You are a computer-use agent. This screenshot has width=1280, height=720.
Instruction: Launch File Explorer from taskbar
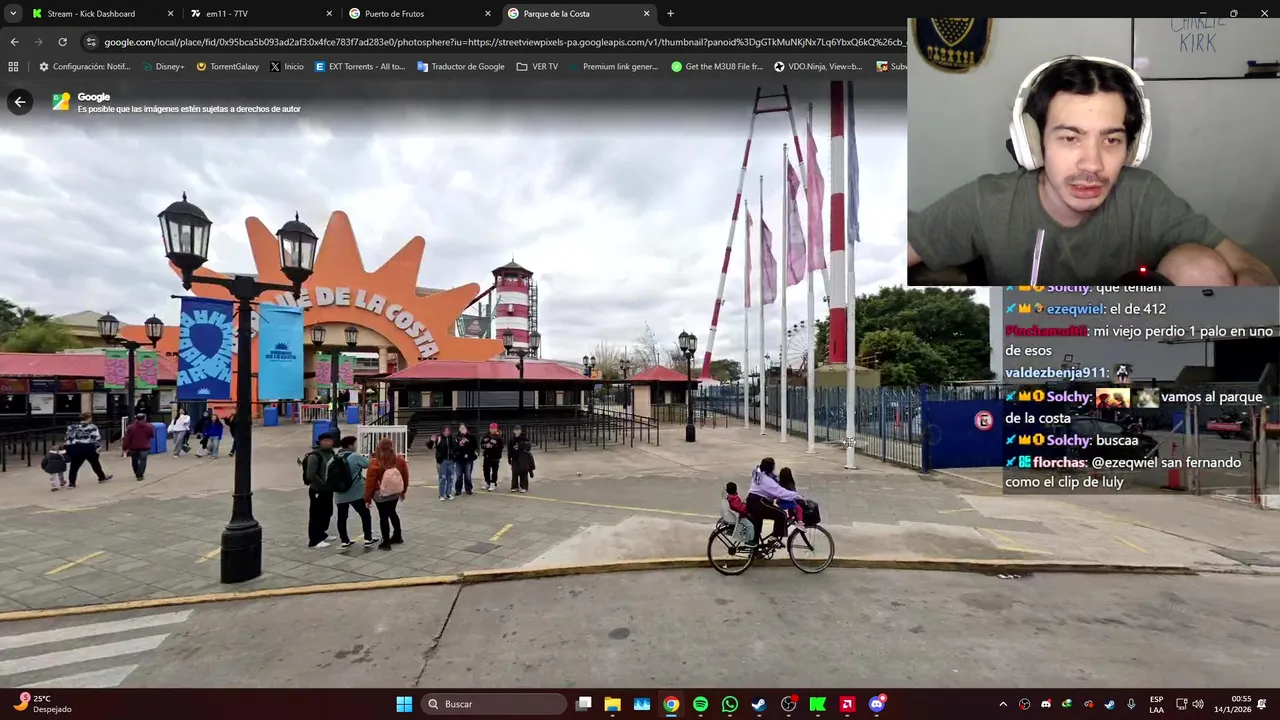pyautogui.click(x=612, y=704)
